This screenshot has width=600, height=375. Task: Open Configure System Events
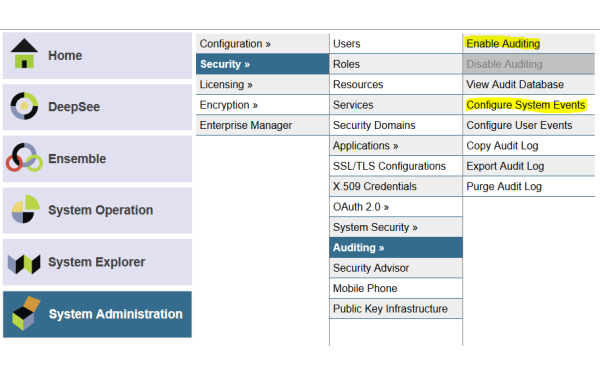(528, 104)
